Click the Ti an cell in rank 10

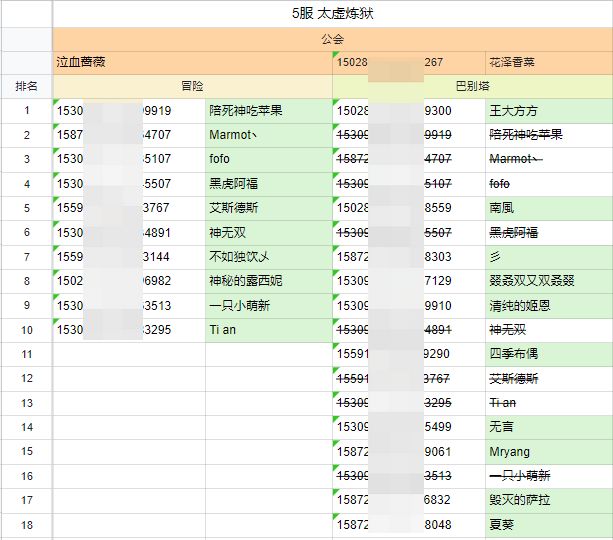269,330
